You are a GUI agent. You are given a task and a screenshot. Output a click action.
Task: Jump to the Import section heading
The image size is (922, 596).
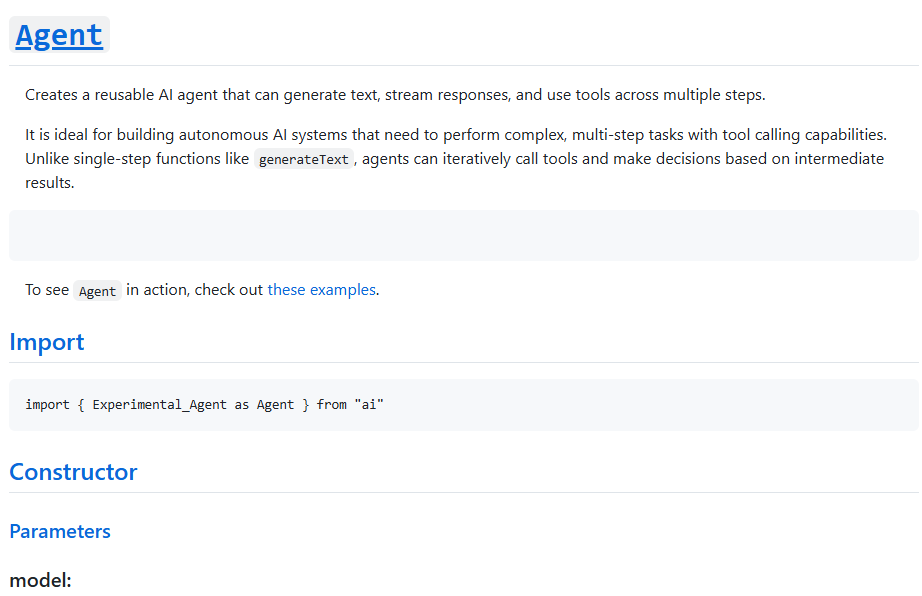coord(47,342)
